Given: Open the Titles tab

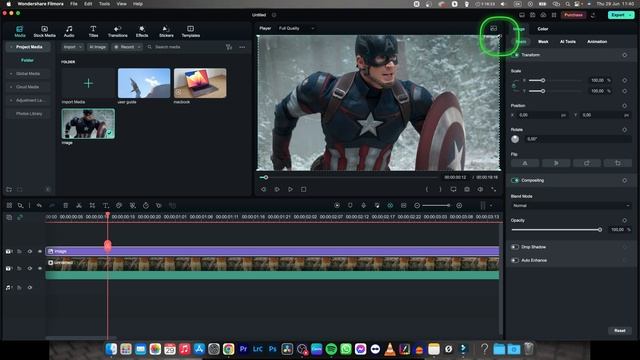Looking at the screenshot, I should tap(93, 31).
